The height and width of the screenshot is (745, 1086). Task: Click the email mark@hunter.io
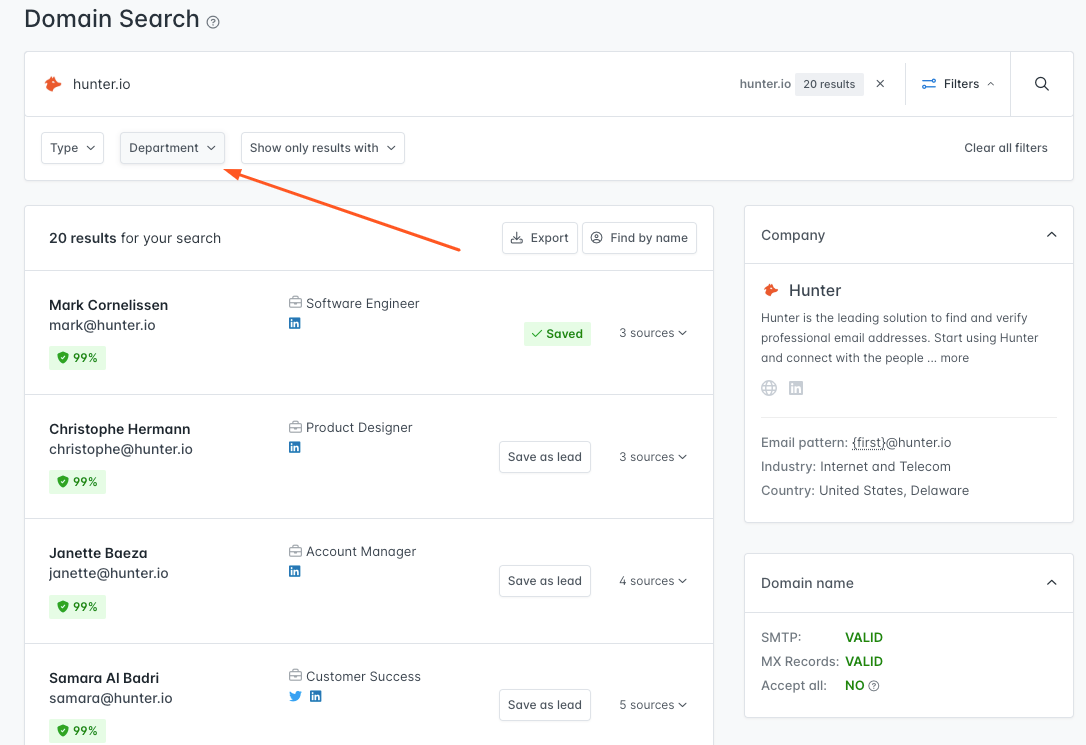tap(103, 325)
